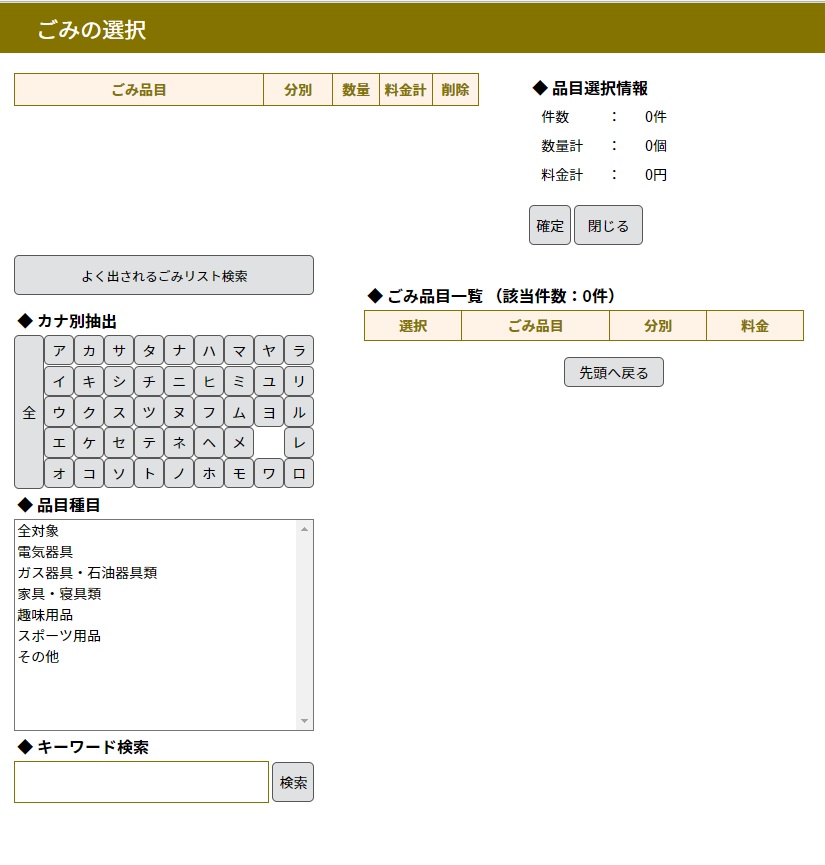
Task: Click the 先頭へ戻る button
Action: point(614,372)
